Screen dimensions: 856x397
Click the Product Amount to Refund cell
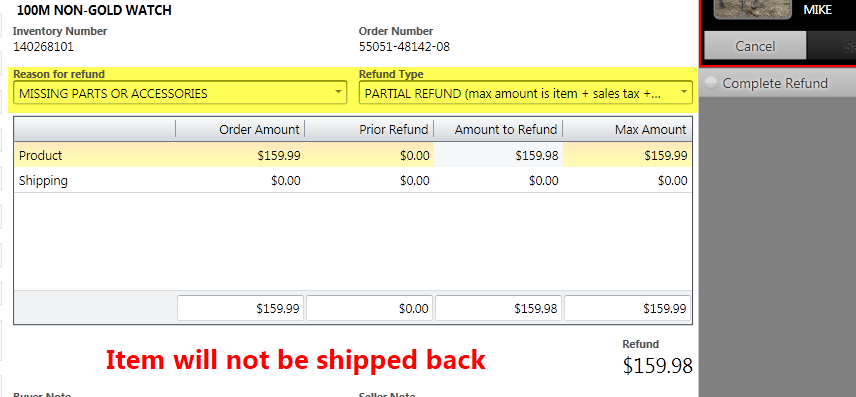point(498,155)
